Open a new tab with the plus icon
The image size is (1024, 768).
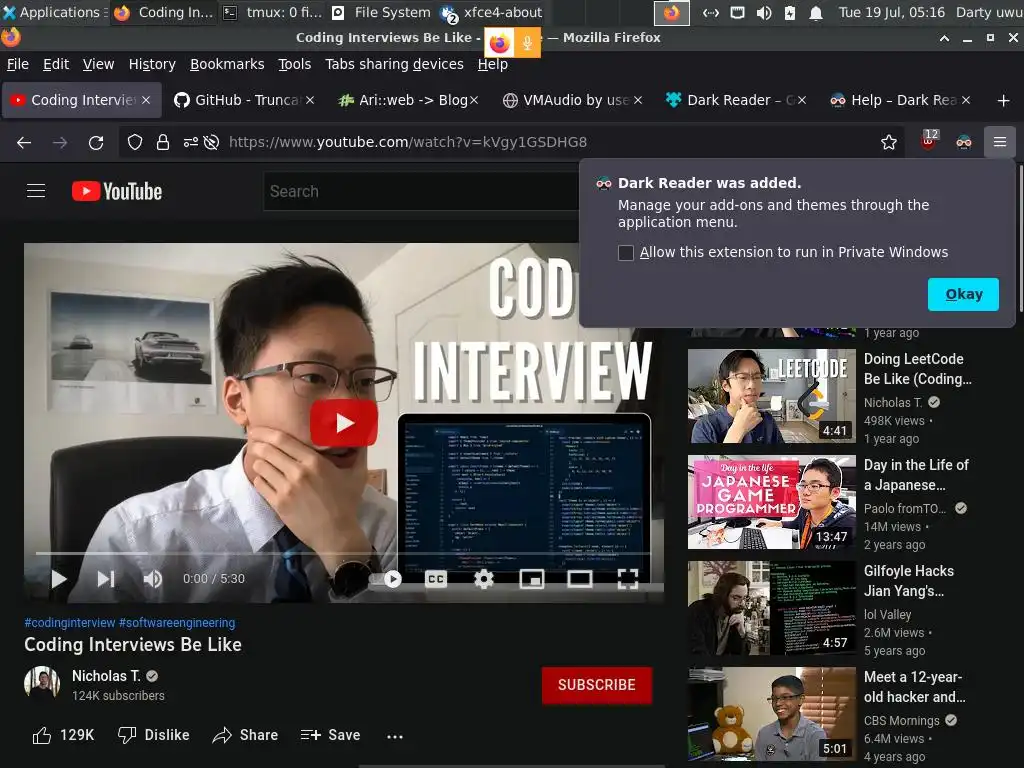[x=1004, y=101]
